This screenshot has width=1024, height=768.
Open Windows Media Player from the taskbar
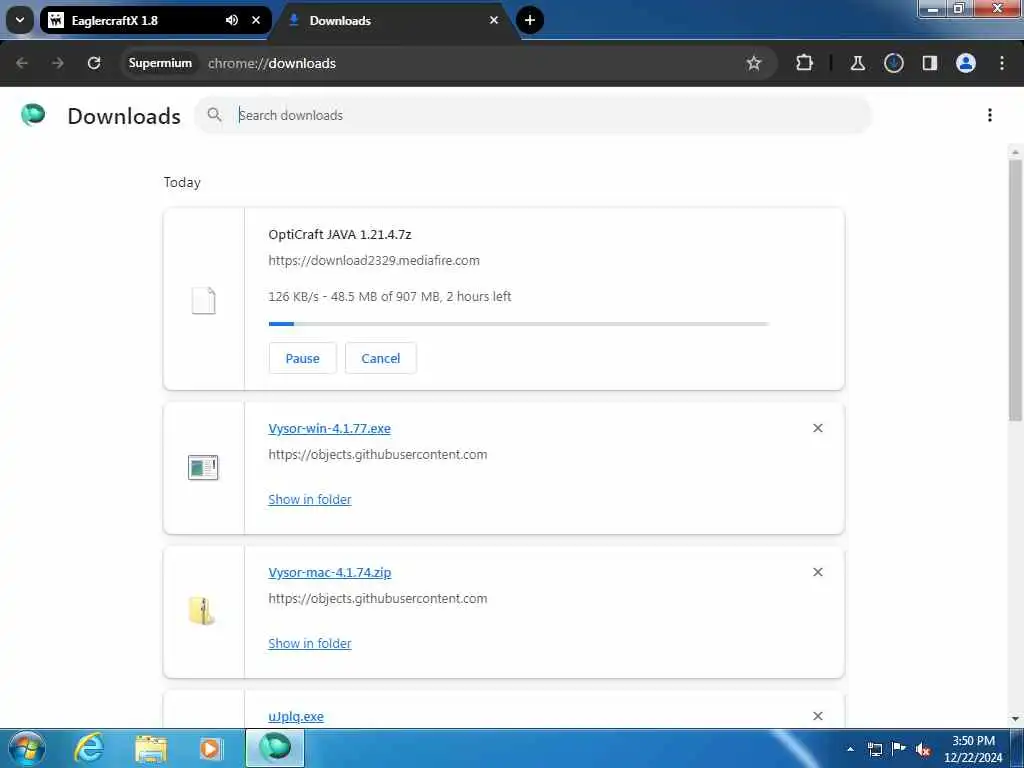point(210,748)
